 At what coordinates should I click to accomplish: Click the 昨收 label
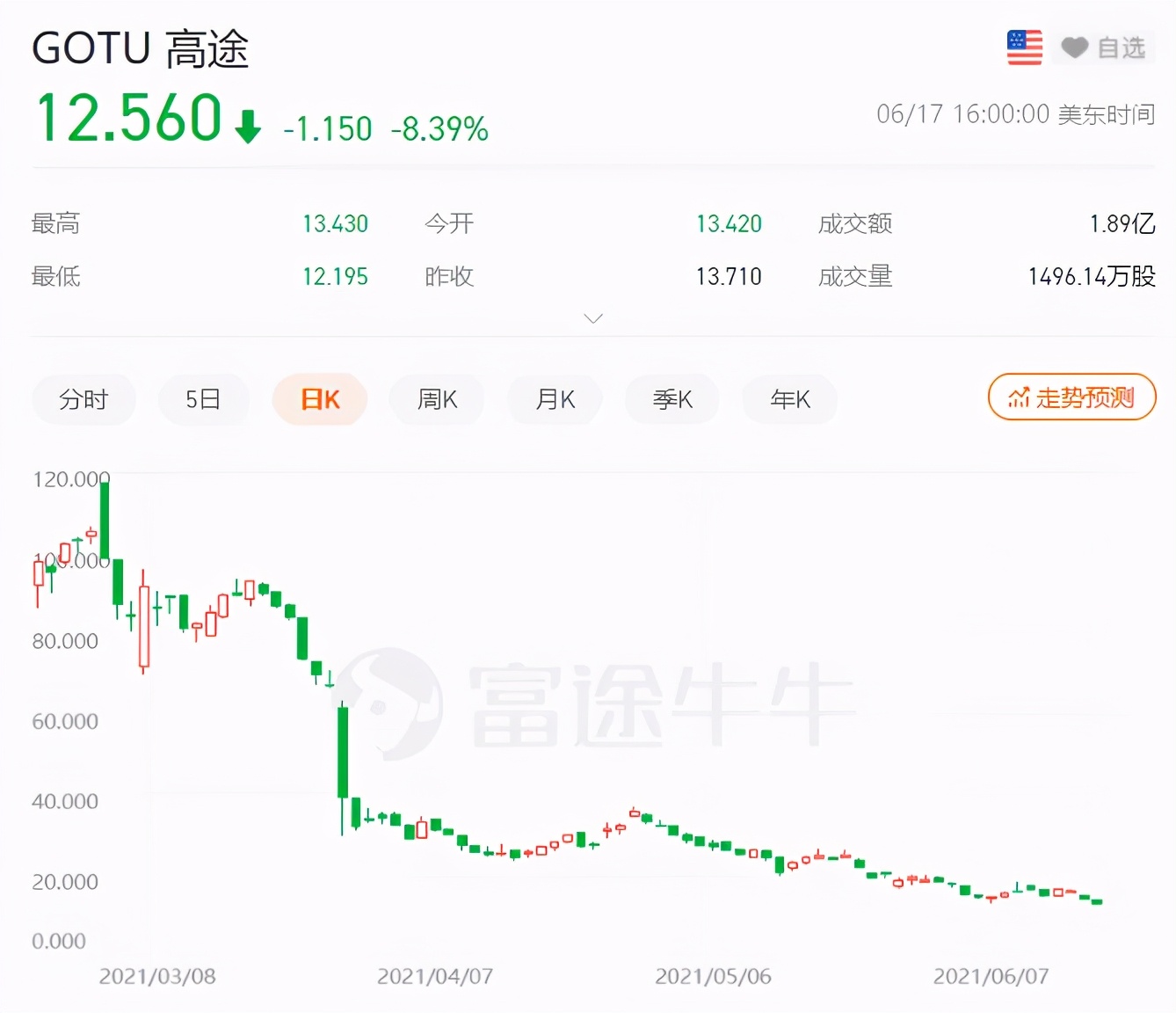(449, 277)
